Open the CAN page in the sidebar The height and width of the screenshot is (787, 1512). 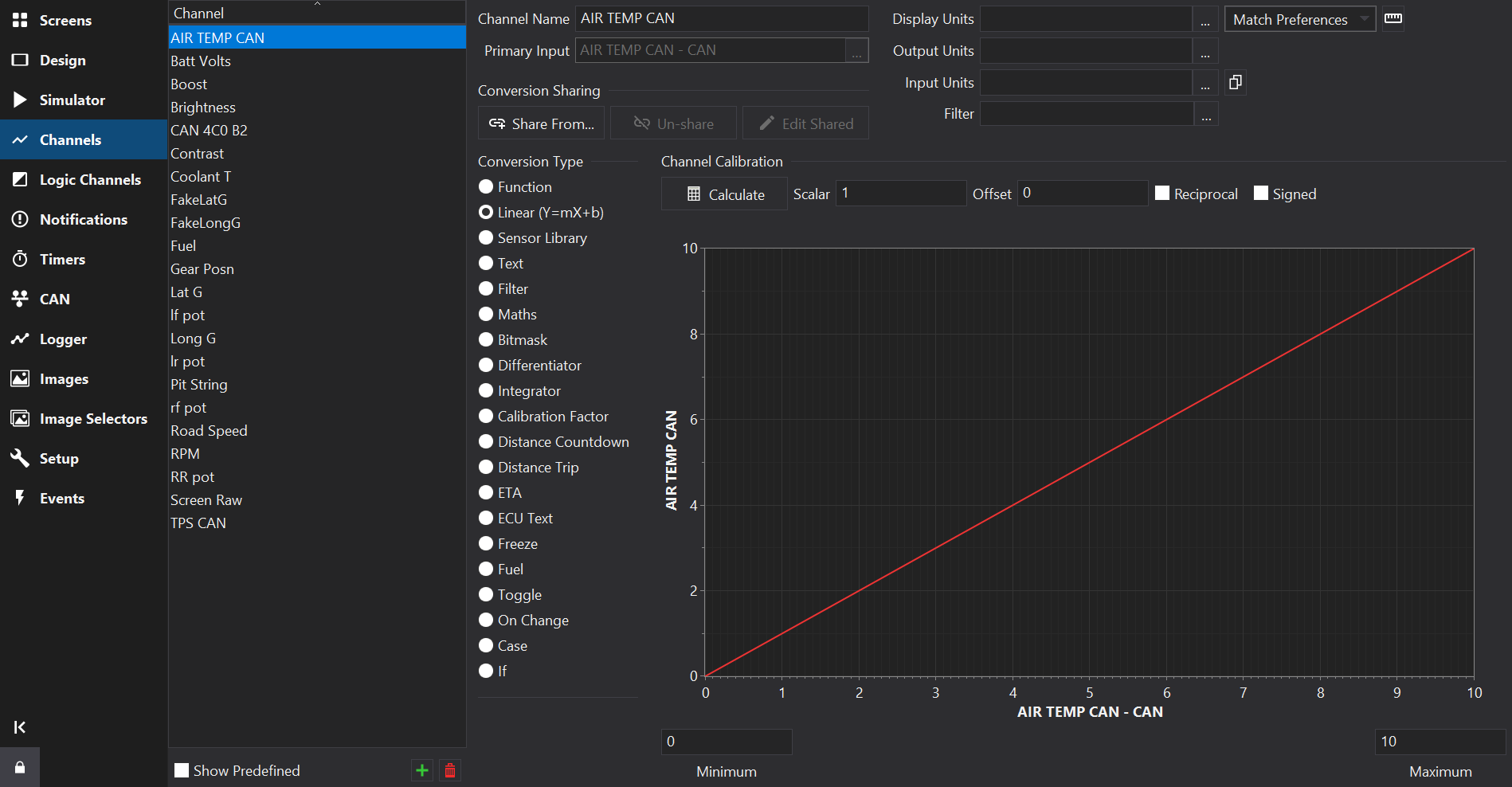tap(54, 299)
